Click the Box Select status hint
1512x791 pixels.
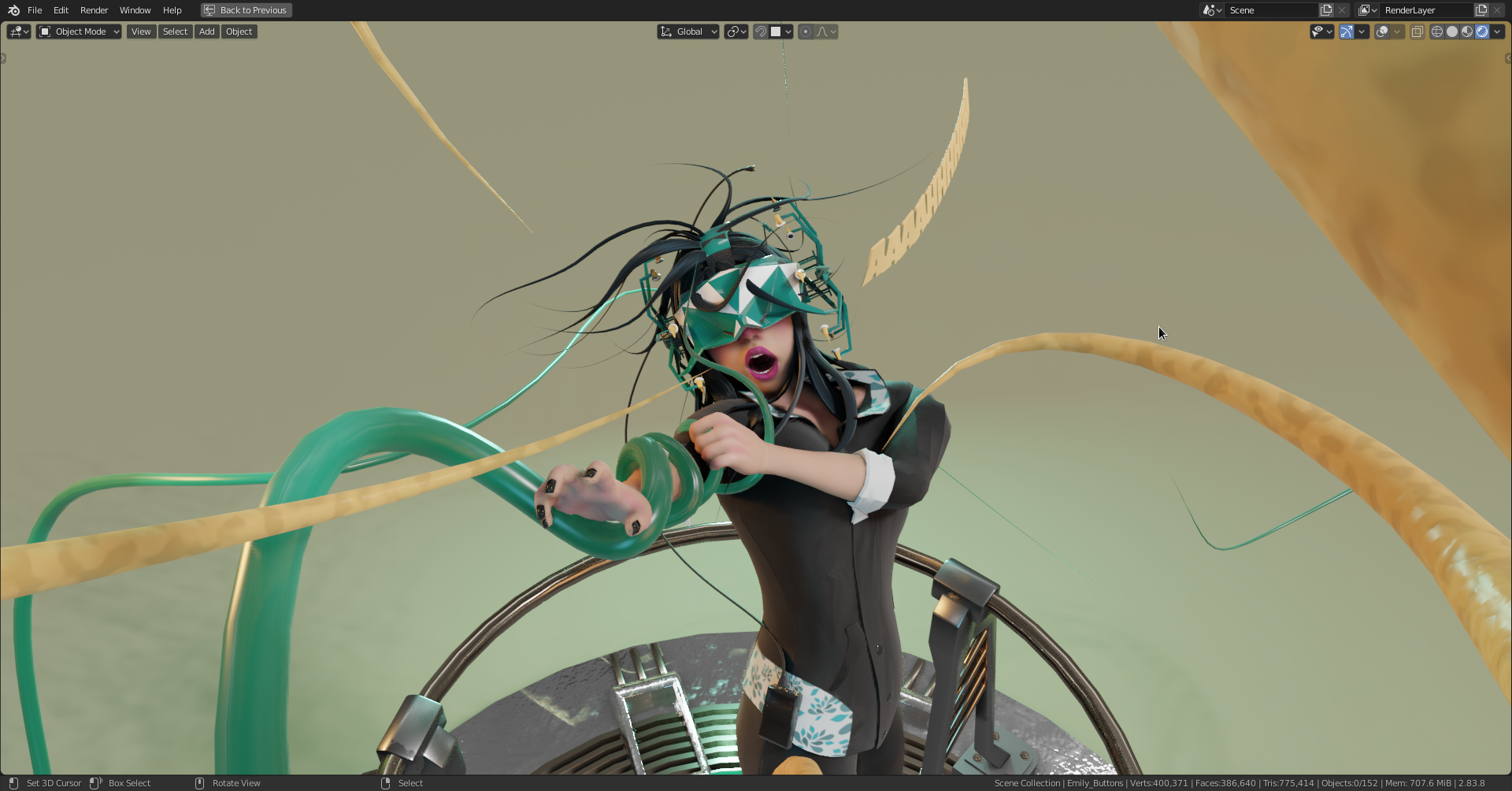click(x=129, y=783)
